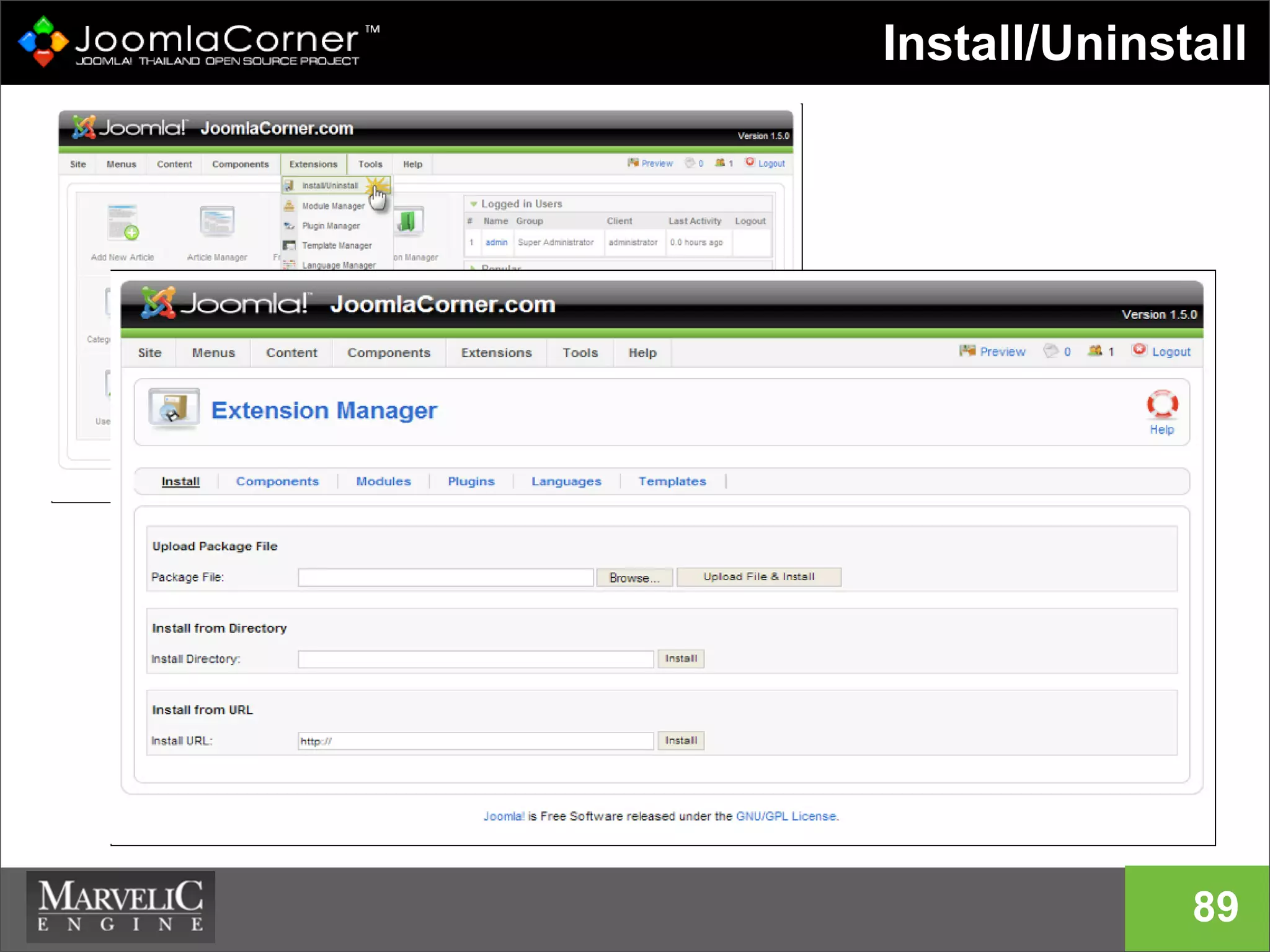Switch to Plugins tab
The width and height of the screenshot is (1270, 952).
(471, 482)
